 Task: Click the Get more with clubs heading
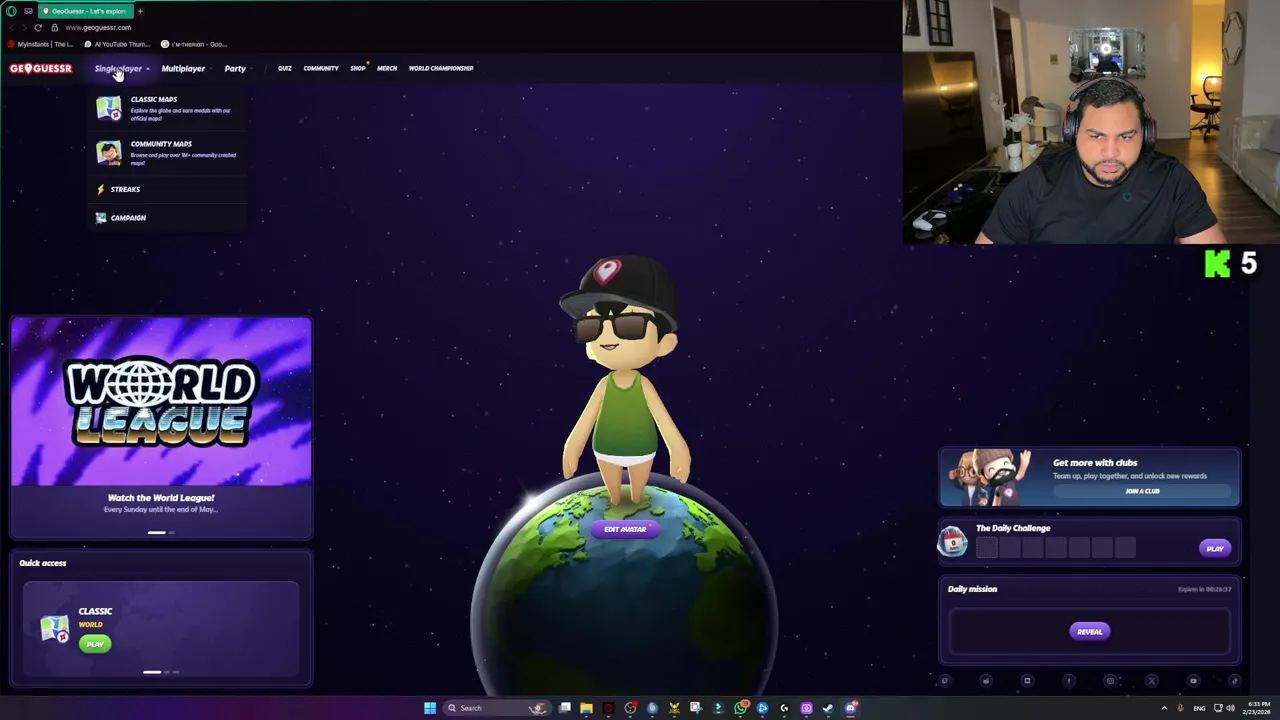click(x=1095, y=463)
